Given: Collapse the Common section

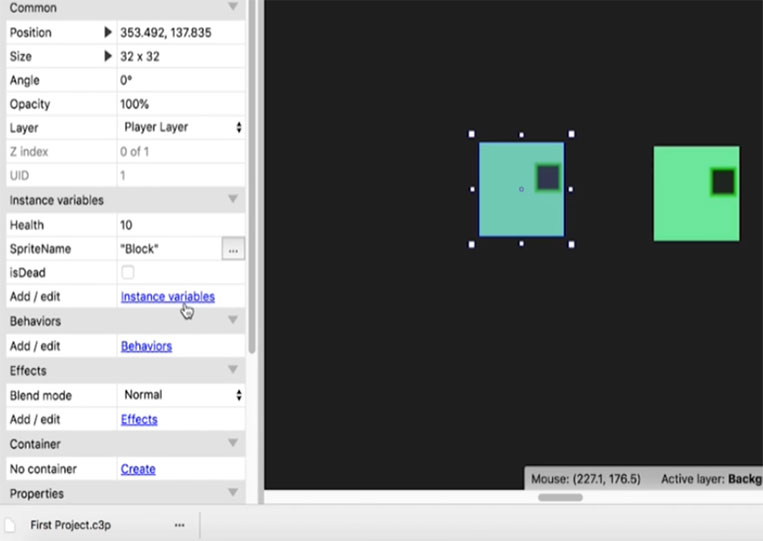Looking at the screenshot, I should (x=233, y=6).
